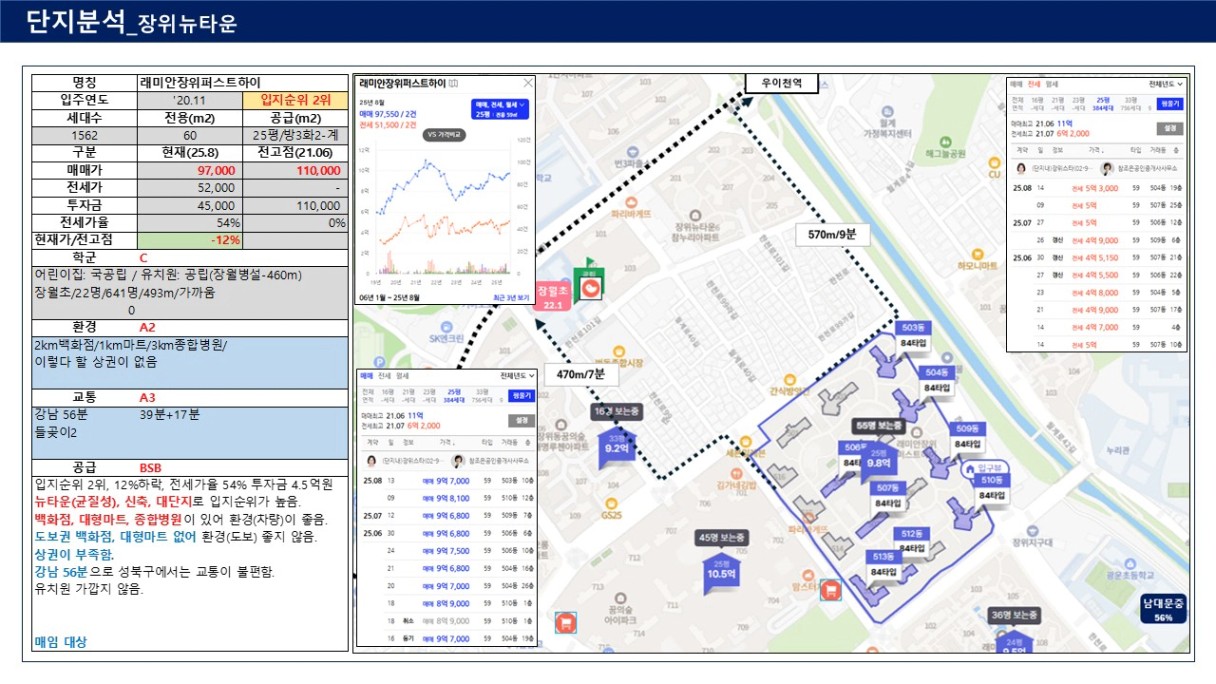Click 전세 4억 5,150 갱신 row
The width and height of the screenshot is (1216, 684).
1097,257
